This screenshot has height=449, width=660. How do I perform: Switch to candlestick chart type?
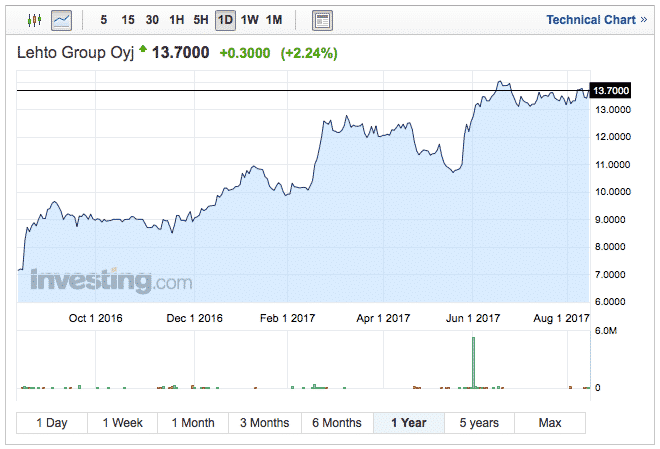pos(35,20)
